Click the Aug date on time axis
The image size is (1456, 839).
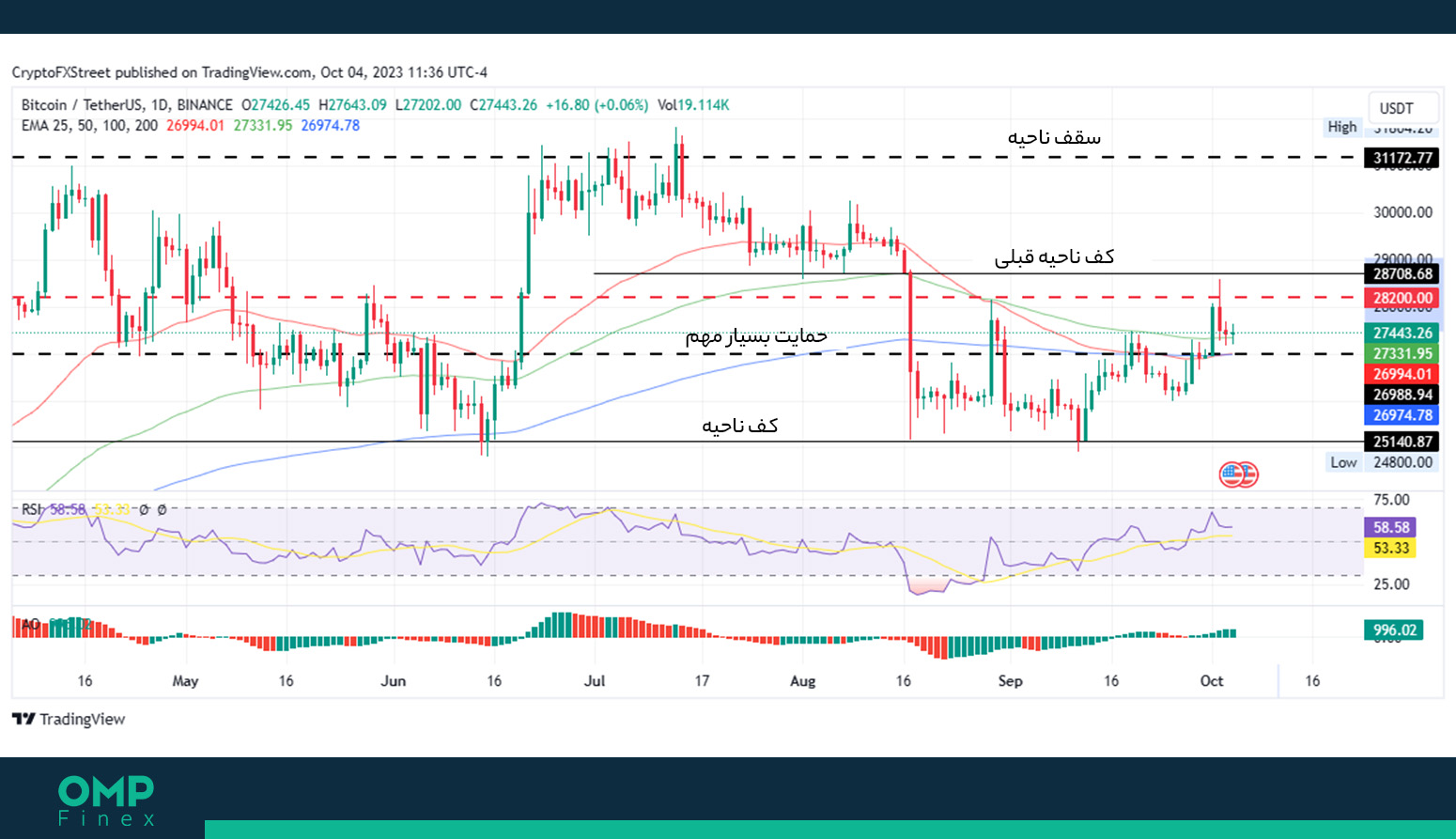click(803, 680)
